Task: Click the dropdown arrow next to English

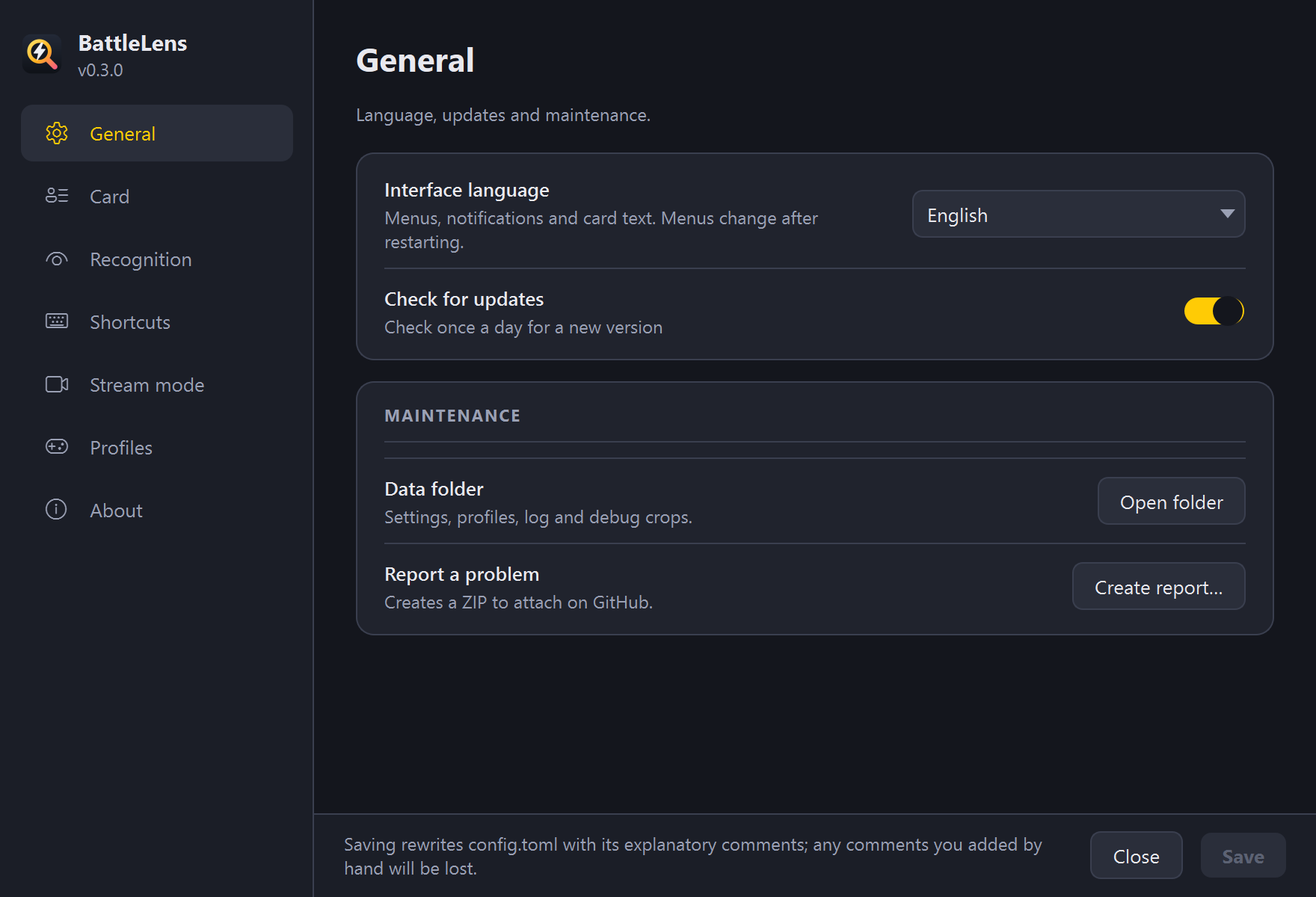Action: pos(1227,214)
